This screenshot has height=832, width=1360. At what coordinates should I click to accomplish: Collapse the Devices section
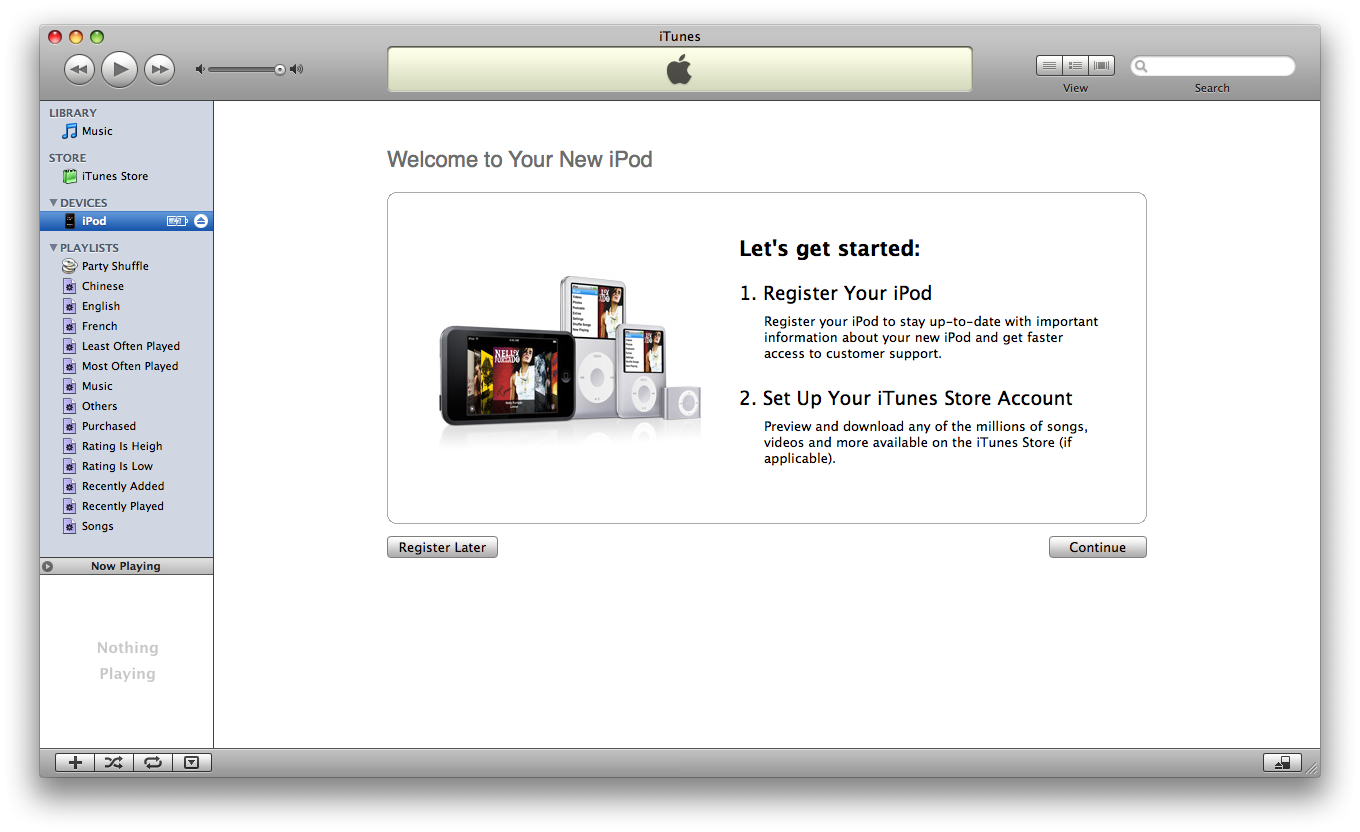pos(54,203)
